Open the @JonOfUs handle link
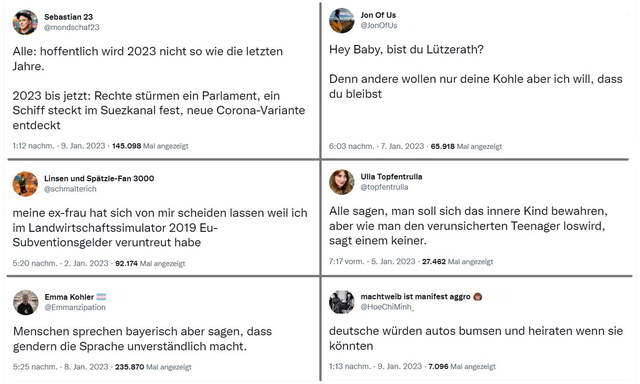Viewport: 640px width, 384px height. coord(379,25)
